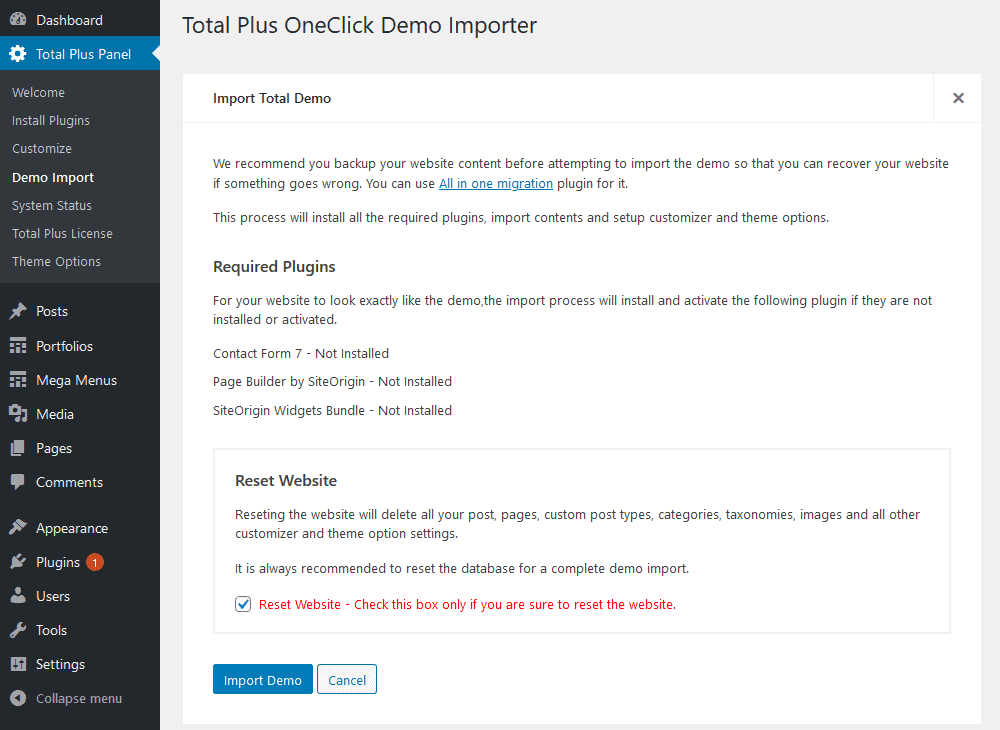The width and height of the screenshot is (1000, 730).
Task: Uncheck the Reset Website checkbox
Action: pyautogui.click(x=243, y=604)
